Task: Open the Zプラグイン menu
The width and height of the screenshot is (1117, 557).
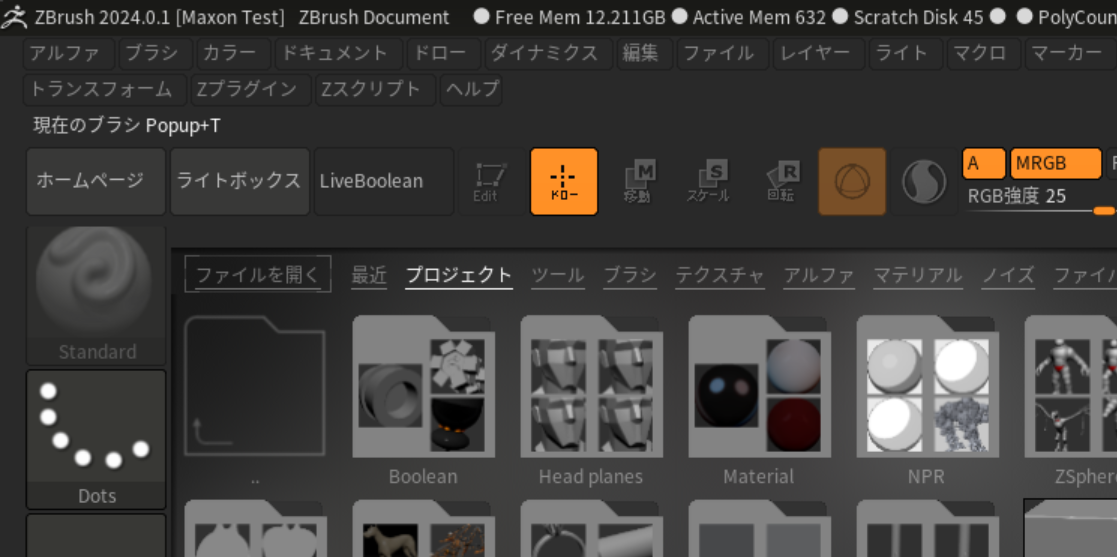Action: [x=251, y=90]
